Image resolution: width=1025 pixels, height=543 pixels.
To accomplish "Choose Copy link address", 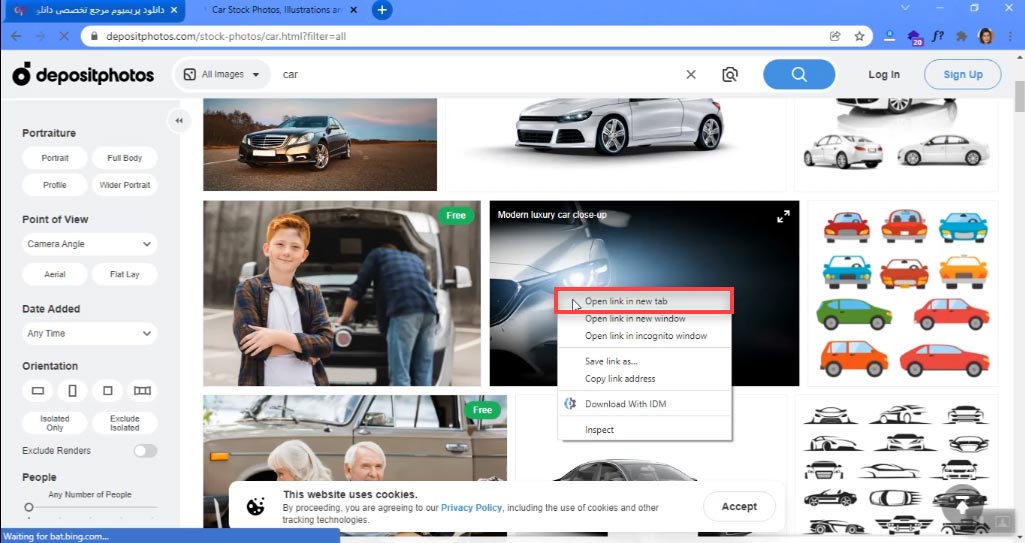I will (644, 379).
